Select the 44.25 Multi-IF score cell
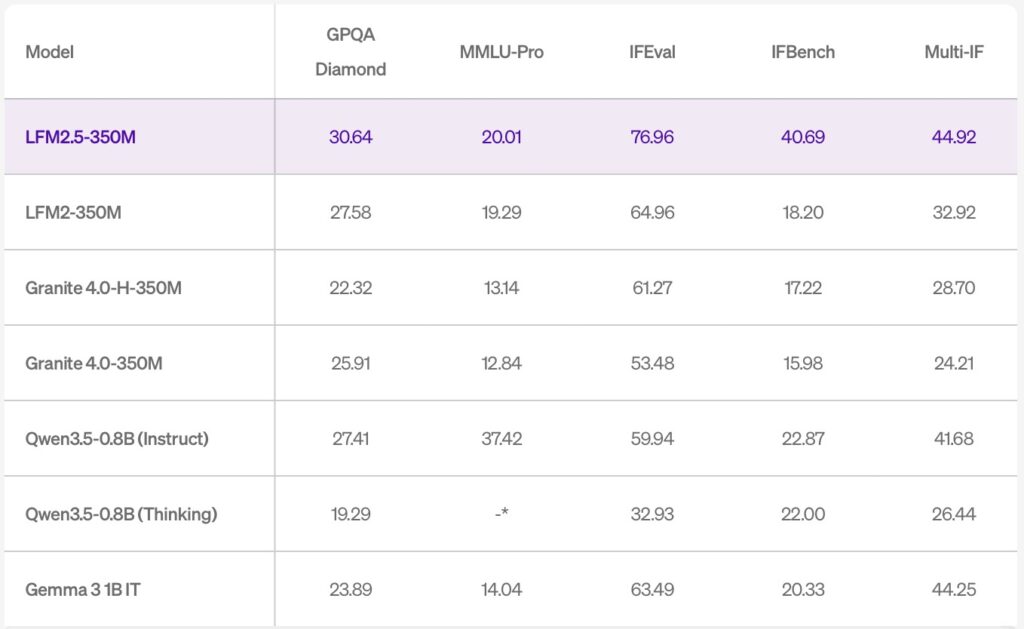Image resolution: width=1024 pixels, height=629 pixels. point(954,589)
